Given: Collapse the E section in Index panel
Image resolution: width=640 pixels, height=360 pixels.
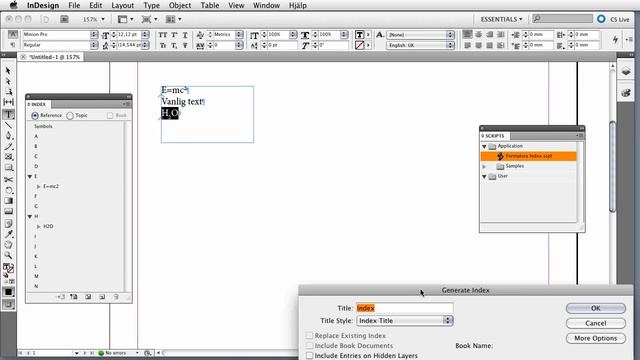Looking at the screenshot, I should pyautogui.click(x=30, y=176).
